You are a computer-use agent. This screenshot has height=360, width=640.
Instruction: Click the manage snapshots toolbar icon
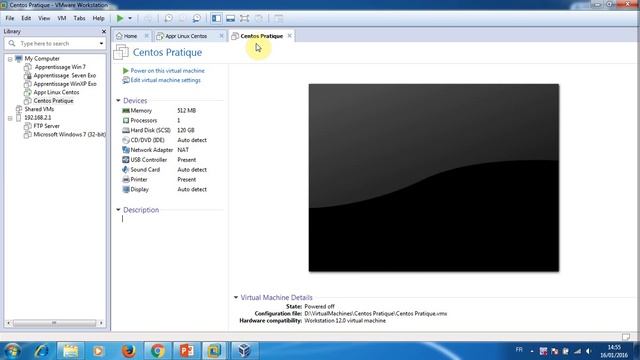coord(197,18)
